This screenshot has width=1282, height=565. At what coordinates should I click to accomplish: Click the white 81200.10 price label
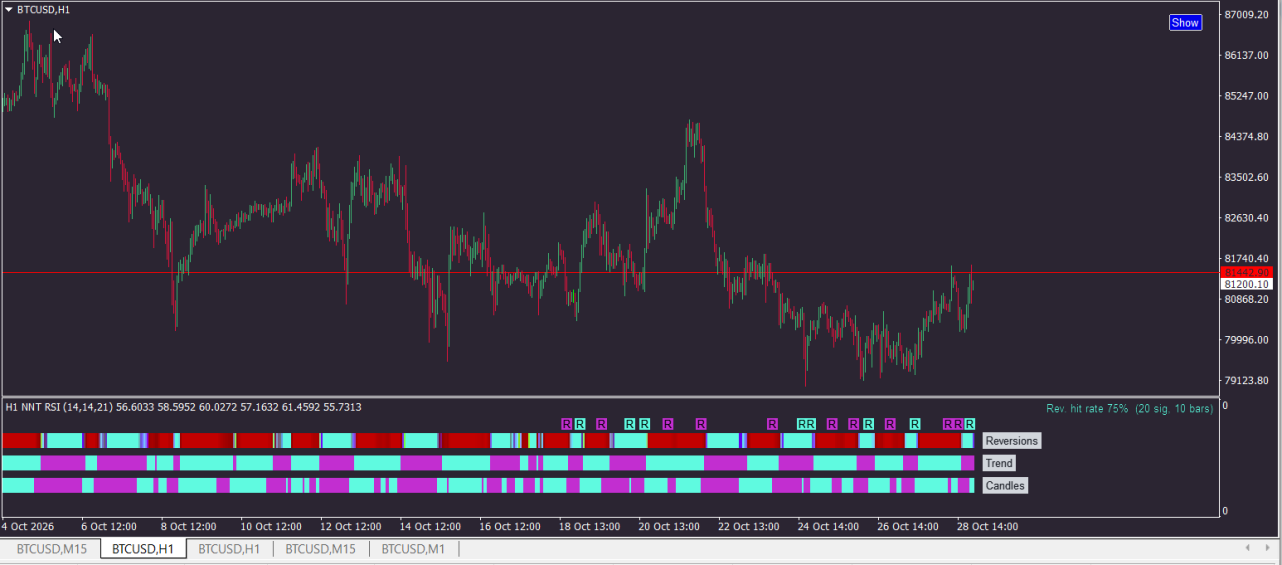[1246, 284]
